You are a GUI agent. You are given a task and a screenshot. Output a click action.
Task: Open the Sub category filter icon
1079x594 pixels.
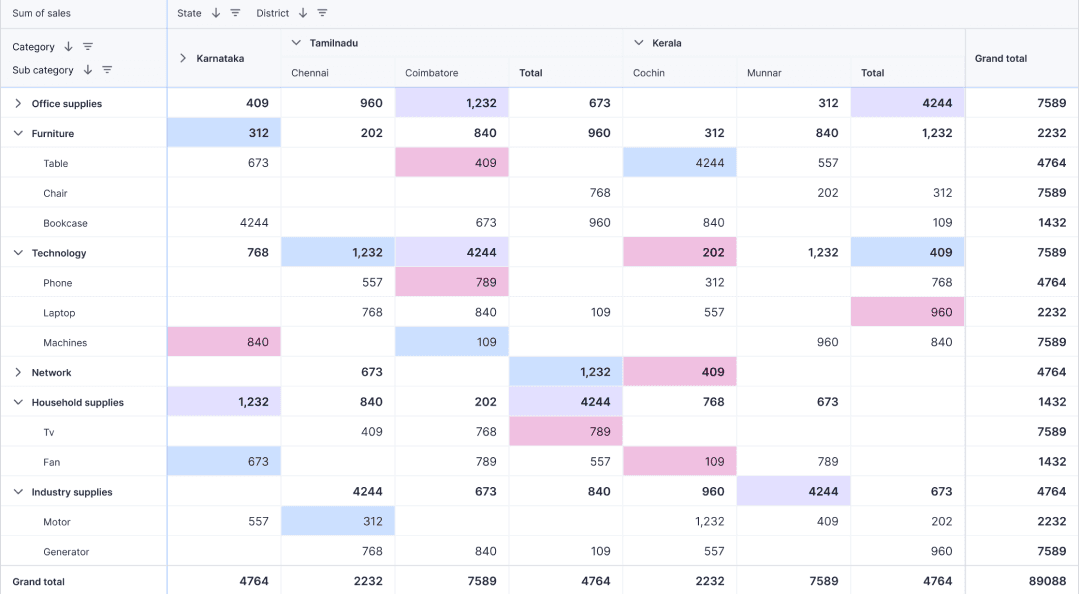(107, 70)
